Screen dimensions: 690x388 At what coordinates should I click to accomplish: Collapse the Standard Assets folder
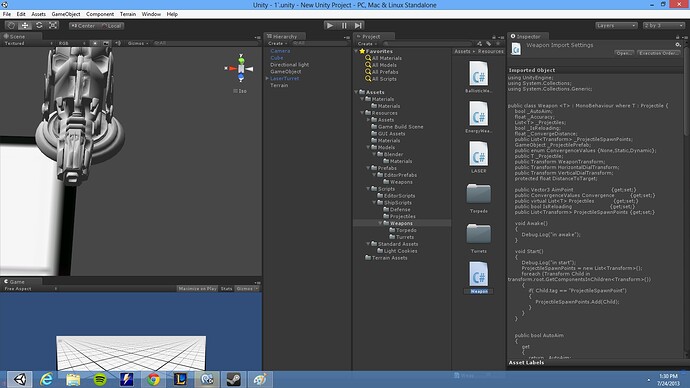pos(368,244)
